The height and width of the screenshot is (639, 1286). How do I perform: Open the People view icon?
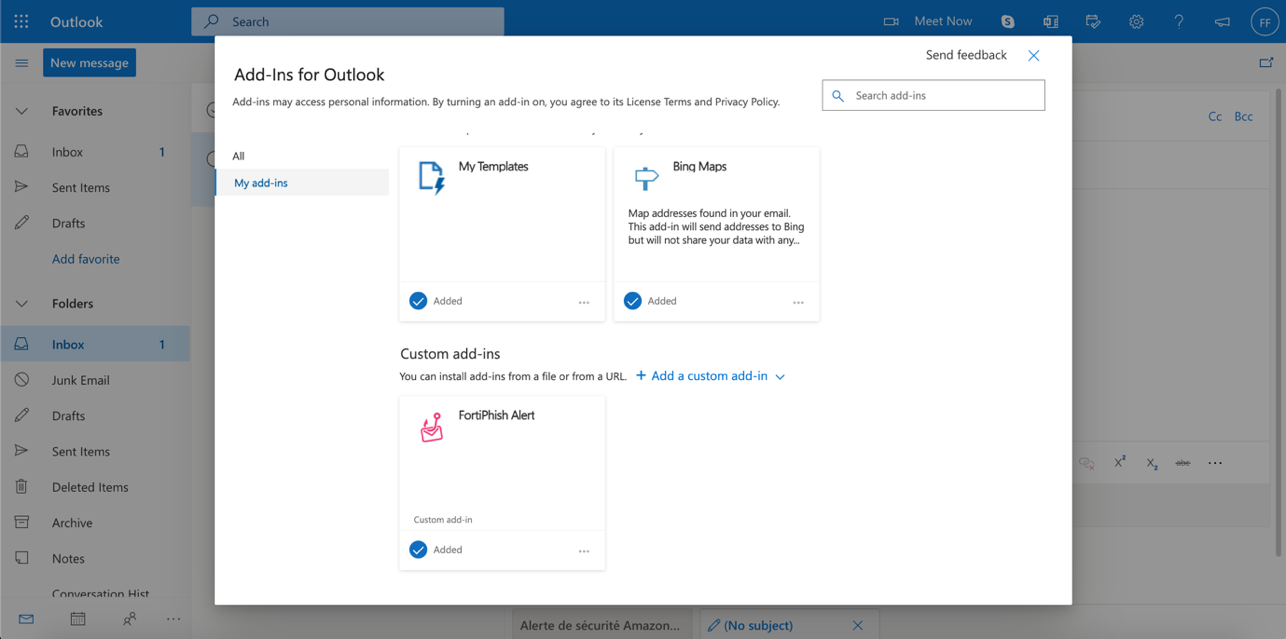tap(129, 619)
